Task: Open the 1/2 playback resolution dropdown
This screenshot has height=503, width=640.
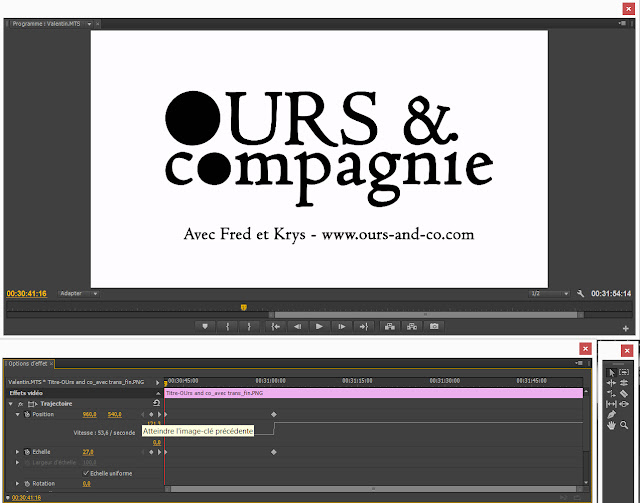Action: coord(549,293)
